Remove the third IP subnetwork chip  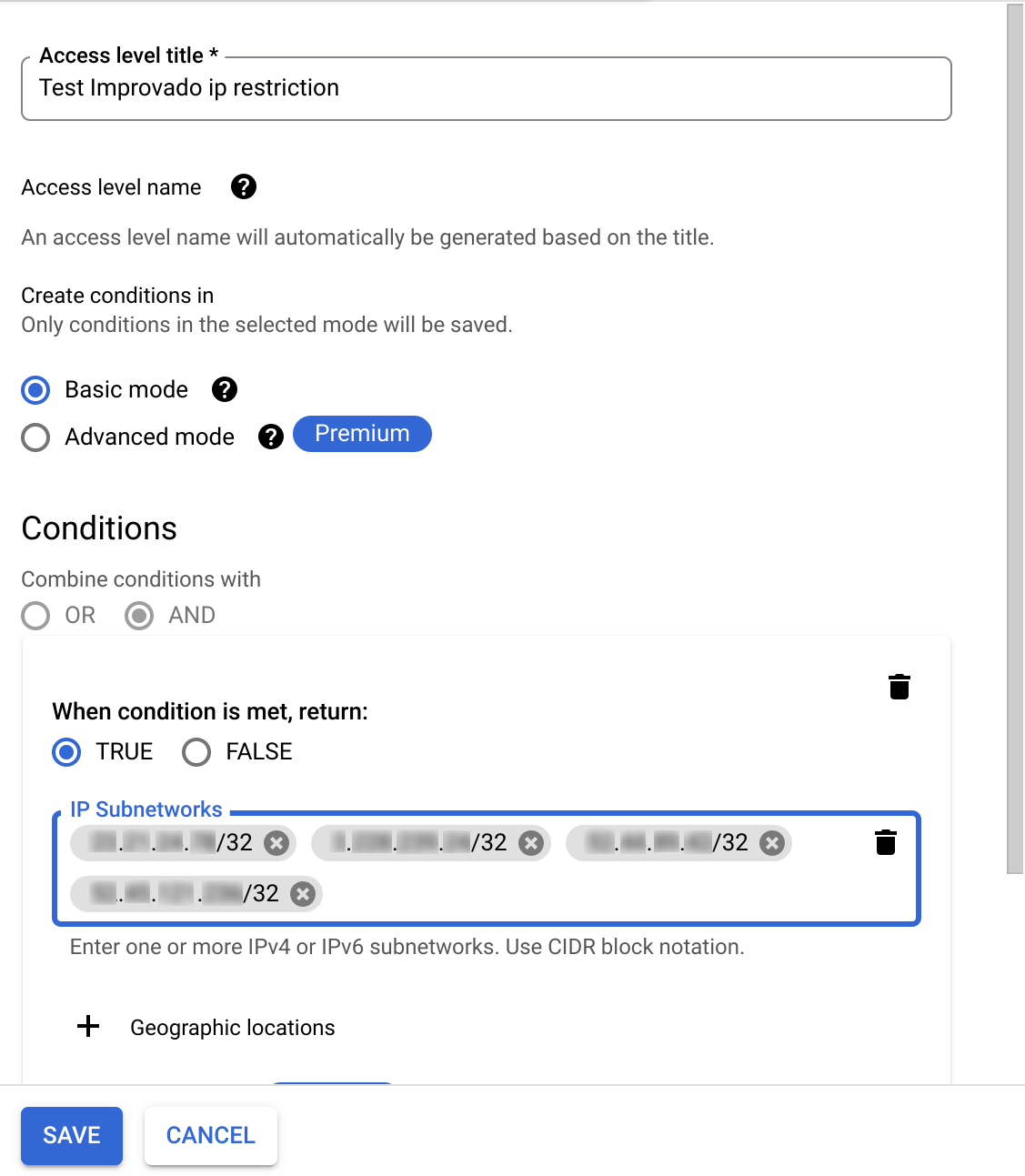coord(771,843)
